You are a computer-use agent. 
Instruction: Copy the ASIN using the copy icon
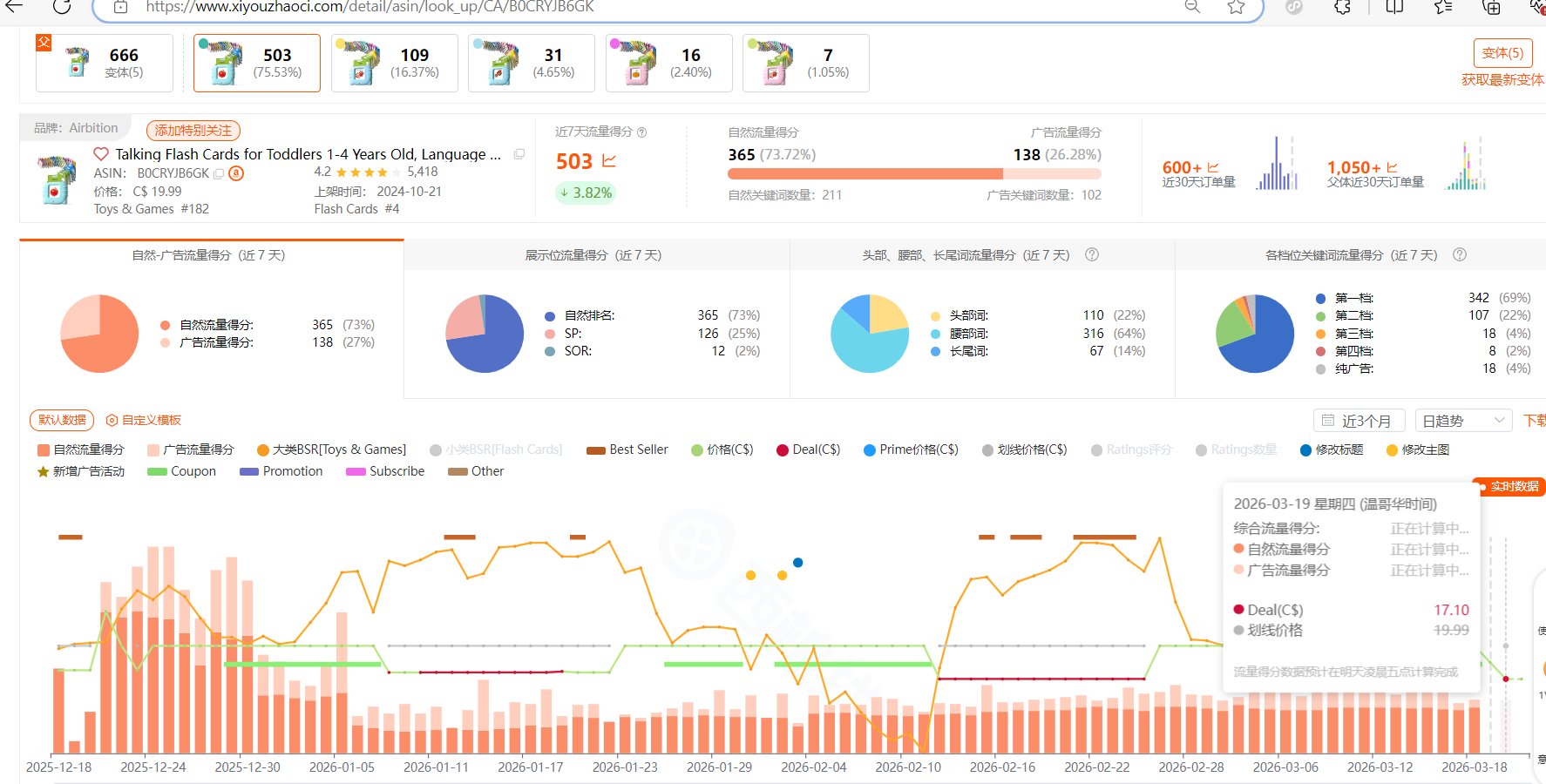[x=220, y=174]
